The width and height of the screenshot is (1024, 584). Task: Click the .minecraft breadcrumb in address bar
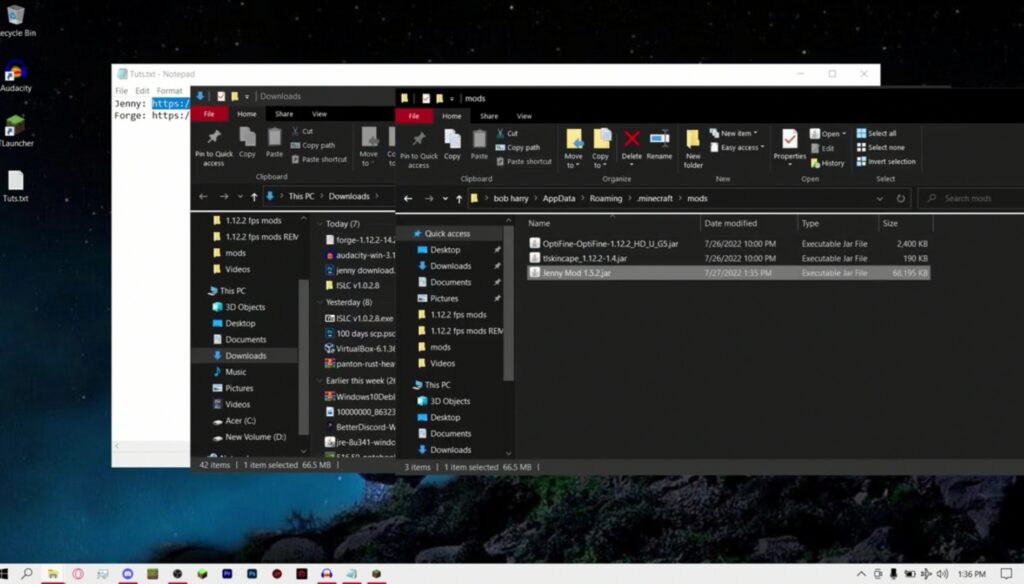tap(654, 199)
